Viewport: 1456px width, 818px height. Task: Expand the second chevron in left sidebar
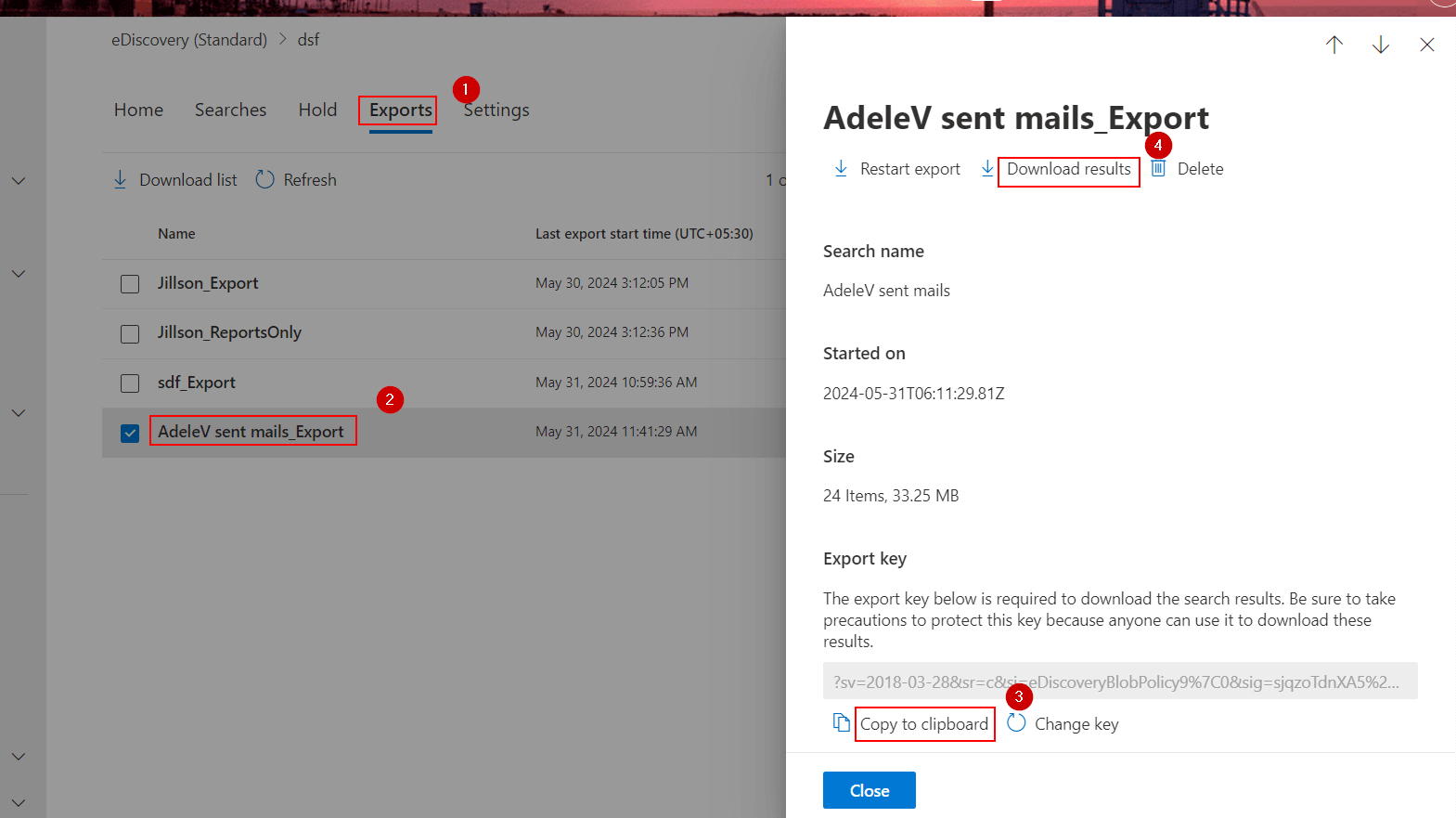(x=19, y=274)
